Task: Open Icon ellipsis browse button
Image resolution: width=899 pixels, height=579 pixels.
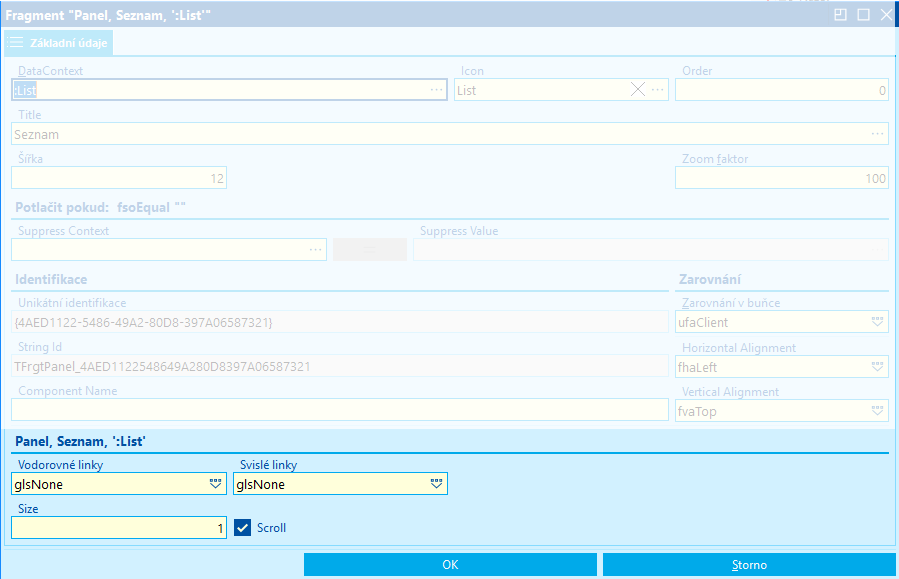Action: pos(658,90)
